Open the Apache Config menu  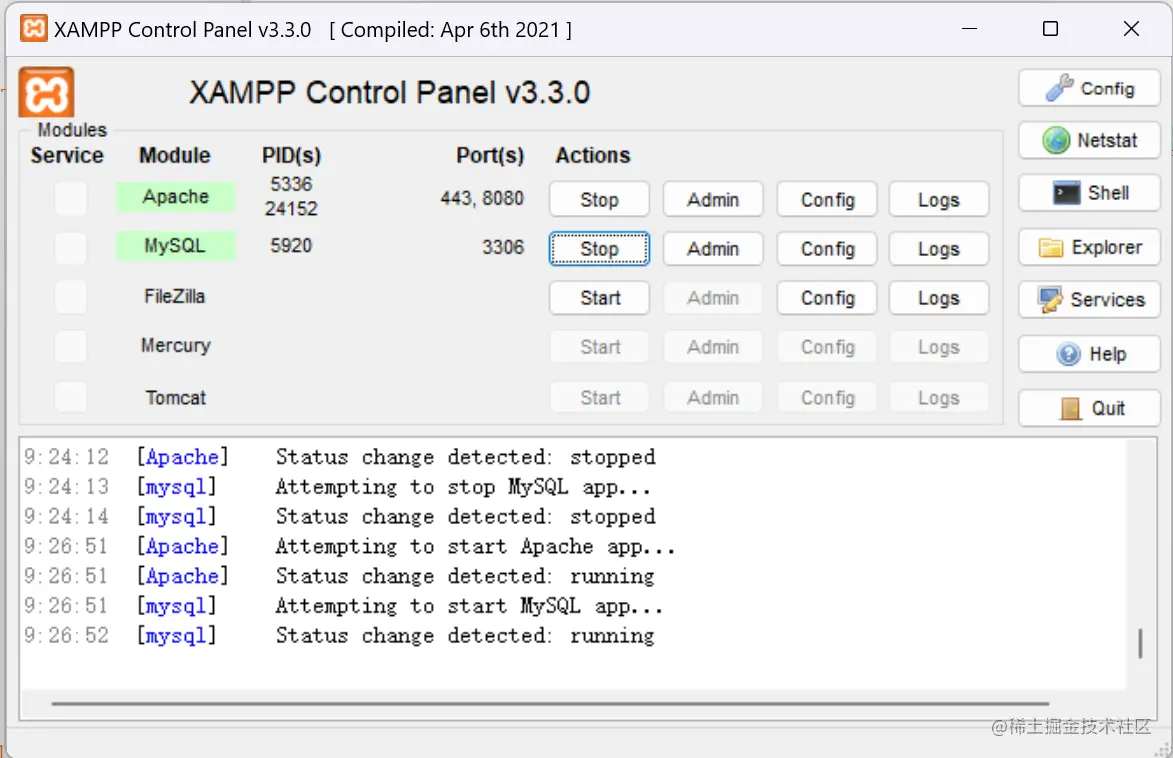point(827,200)
